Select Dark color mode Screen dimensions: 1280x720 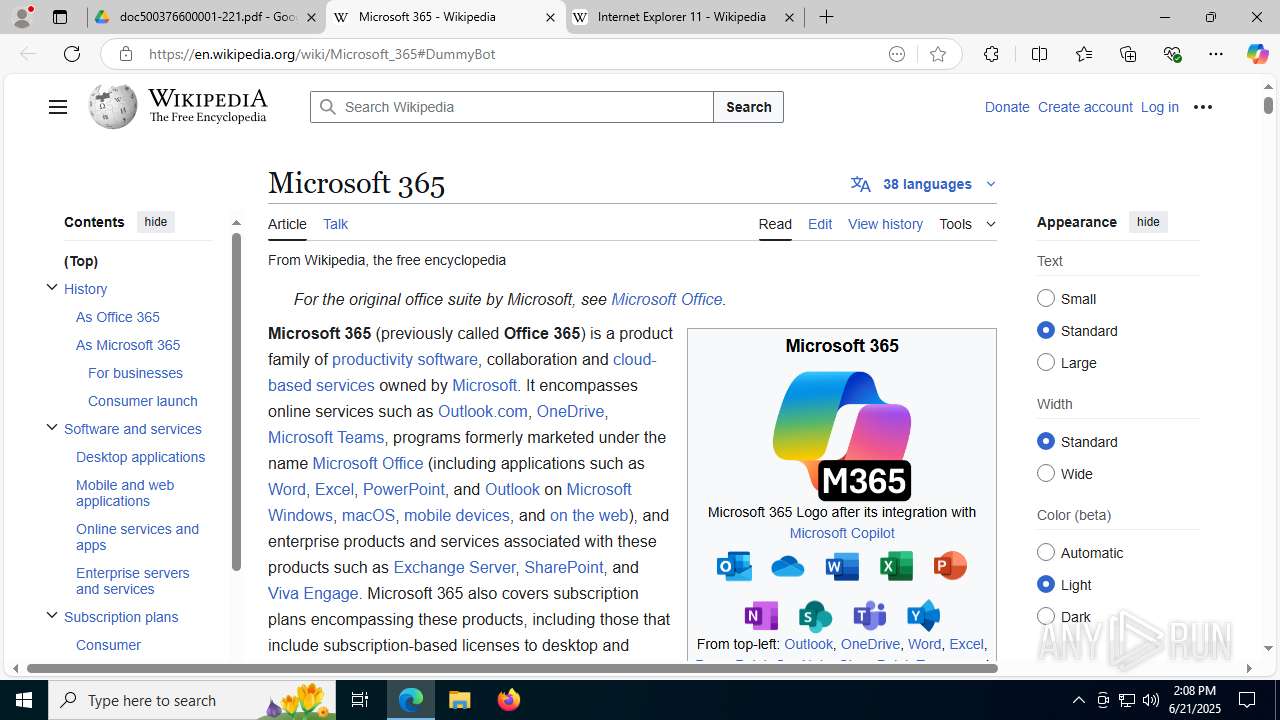tap(1046, 616)
